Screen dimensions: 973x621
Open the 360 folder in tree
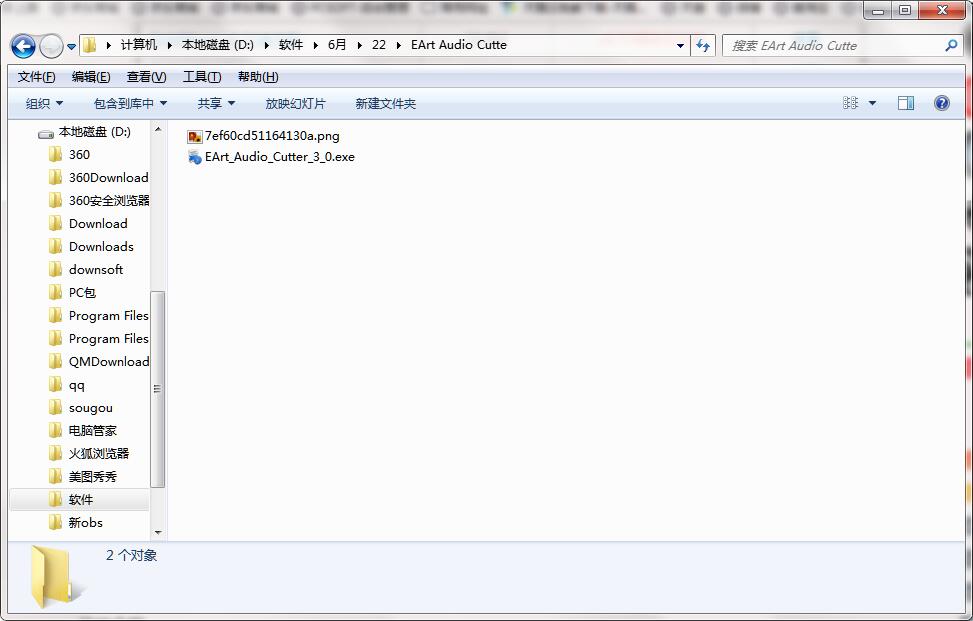pos(79,154)
